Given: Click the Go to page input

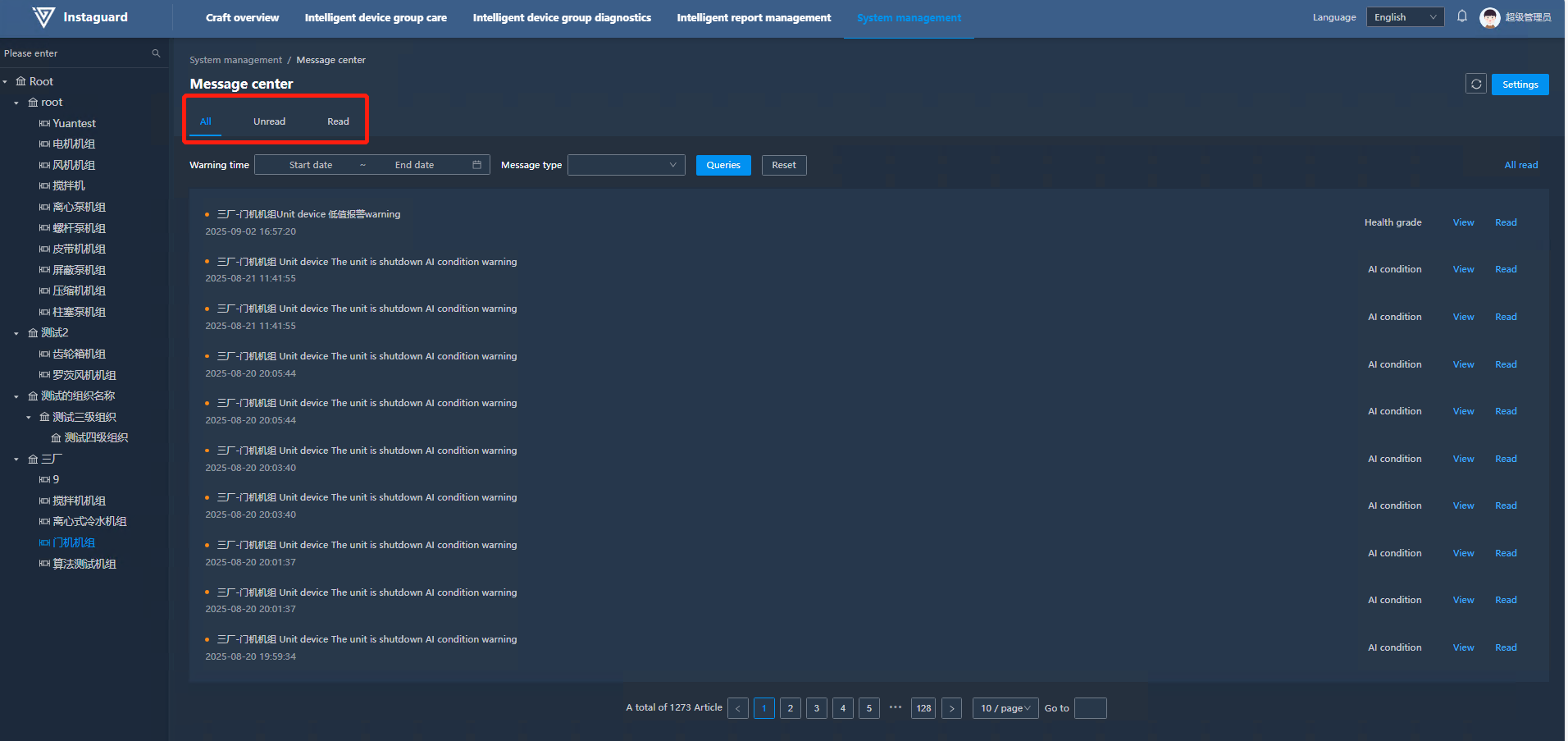Looking at the screenshot, I should pos(1091,708).
